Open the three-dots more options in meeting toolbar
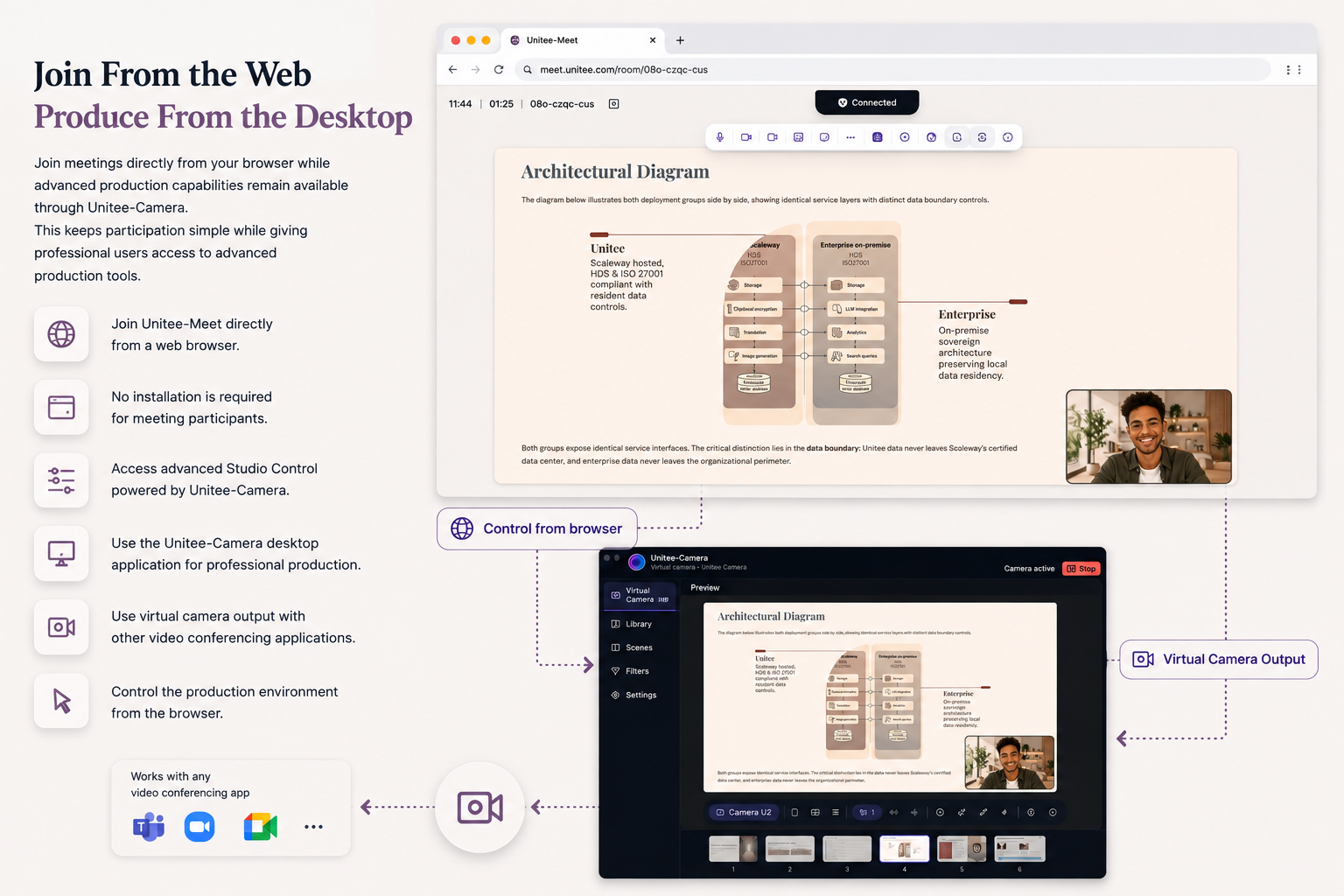1344x896 pixels. pos(850,137)
